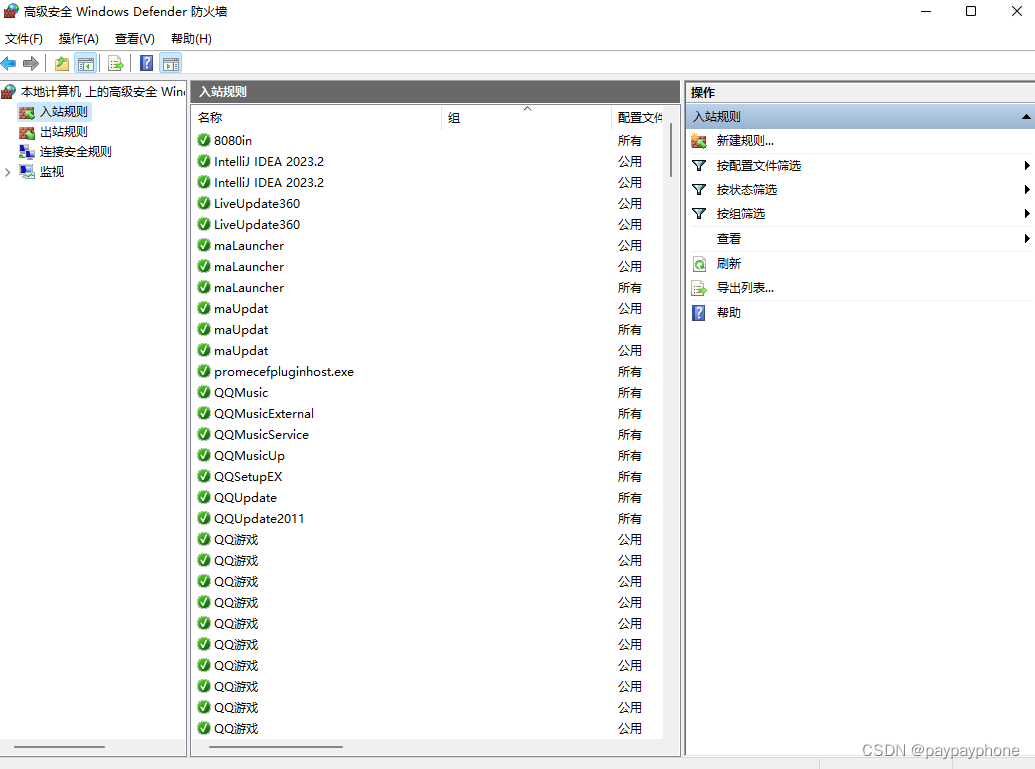Select the QQMusicService rule row
The image size is (1035, 769).
click(429, 434)
